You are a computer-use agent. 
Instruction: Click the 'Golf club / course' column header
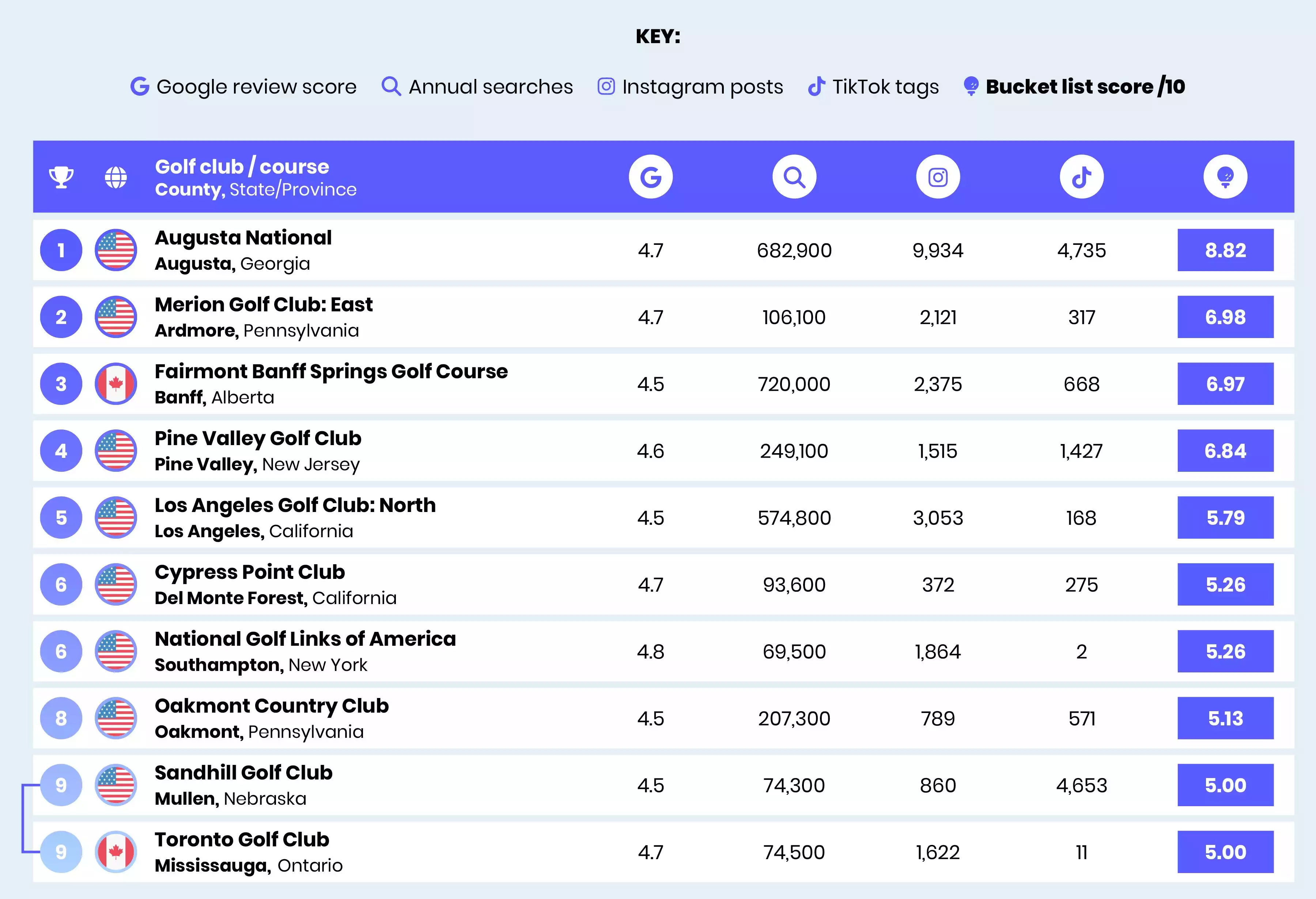pos(242,166)
